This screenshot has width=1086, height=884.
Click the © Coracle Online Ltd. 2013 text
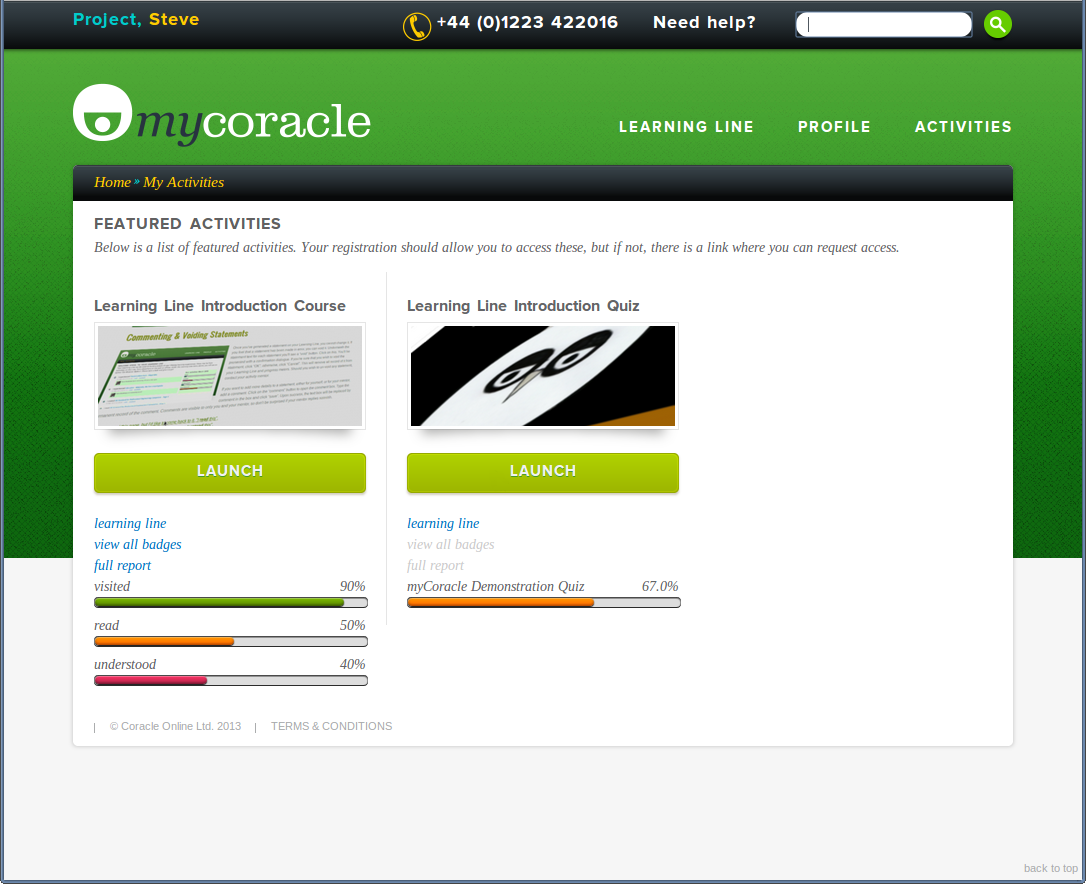[x=175, y=726]
